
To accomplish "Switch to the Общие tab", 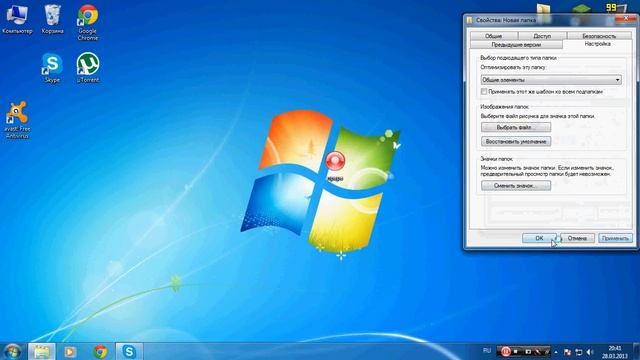I will (x=493, y=36).
